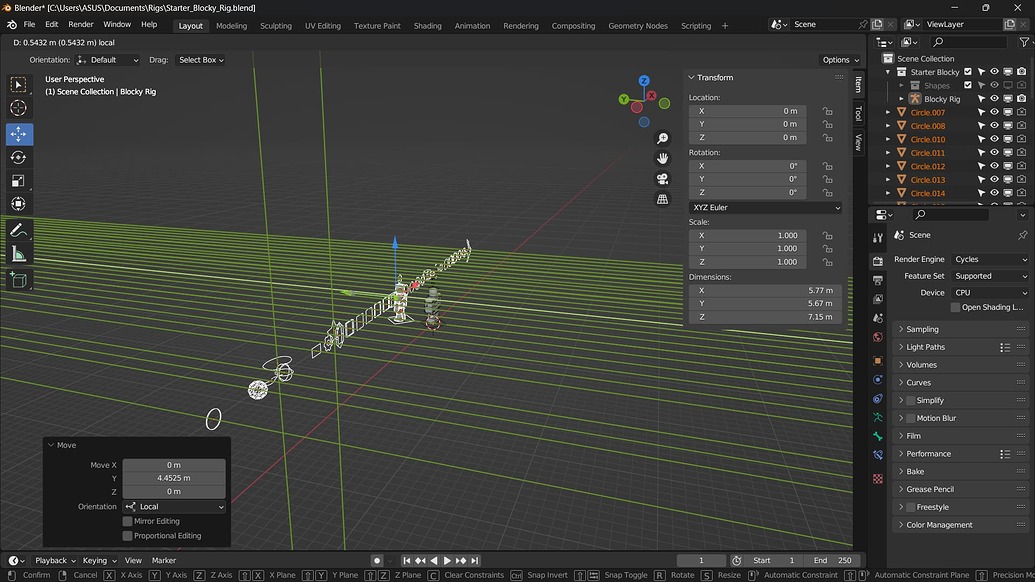Open the Drag Select Box dropdown

click(201, 60)
